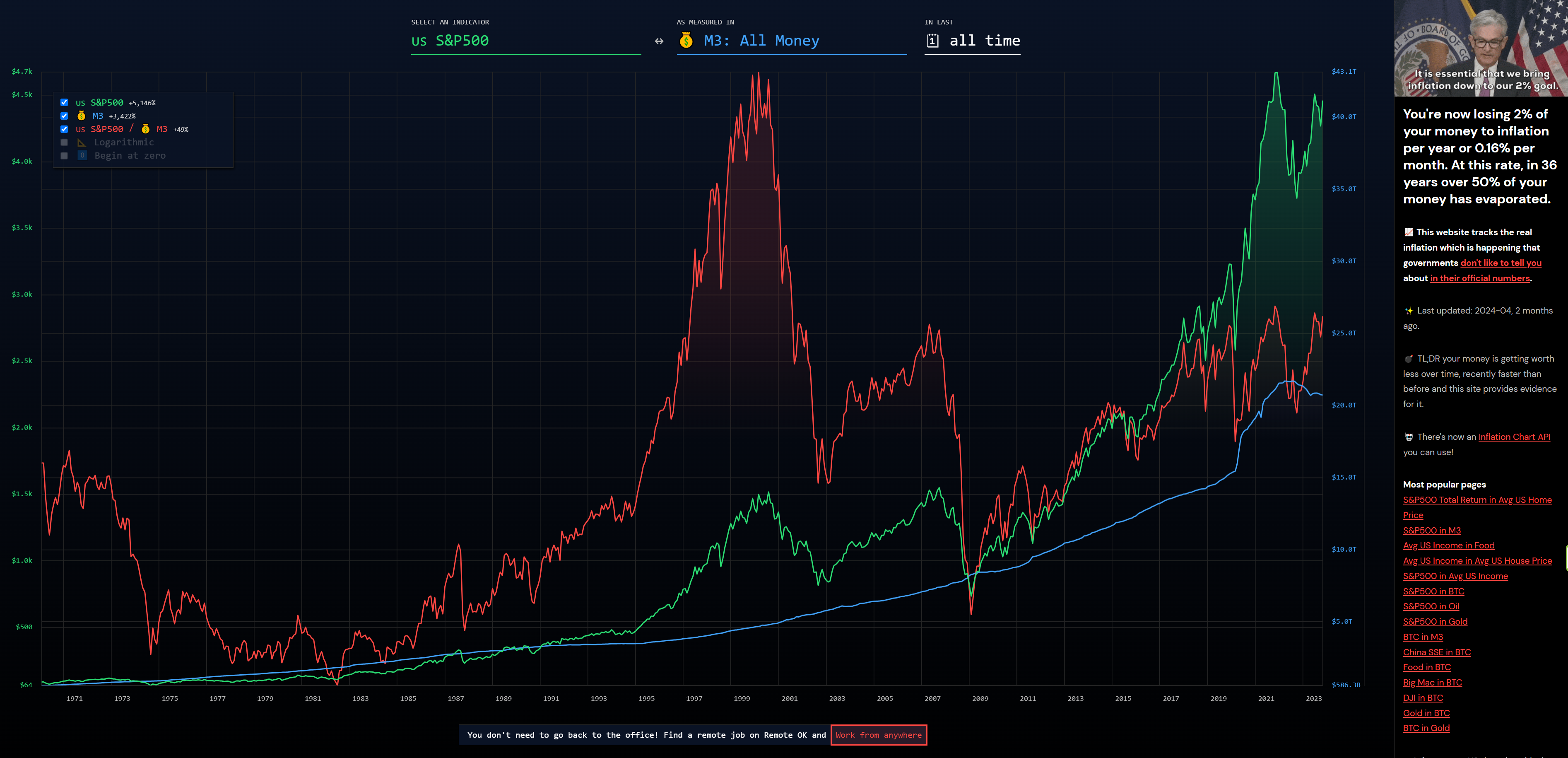Image resolution: width=1568 pixels, height=758 pixels.
Task: Click the sparkle icon before Last updated
Action: (x=1409, y=311)
